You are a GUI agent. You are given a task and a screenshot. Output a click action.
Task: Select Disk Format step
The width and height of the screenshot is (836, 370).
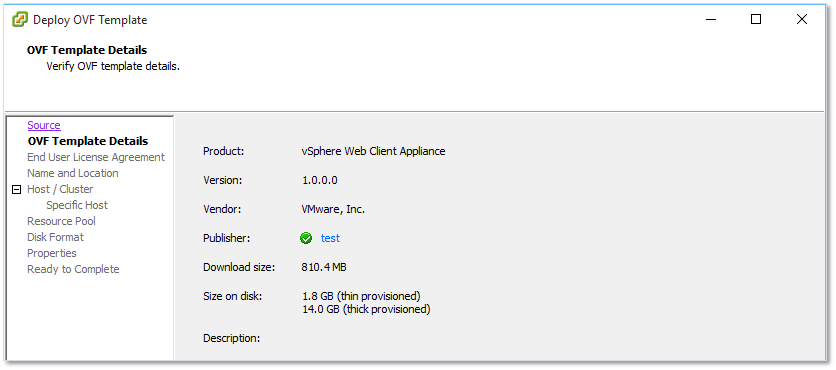[x=55, y=237]
